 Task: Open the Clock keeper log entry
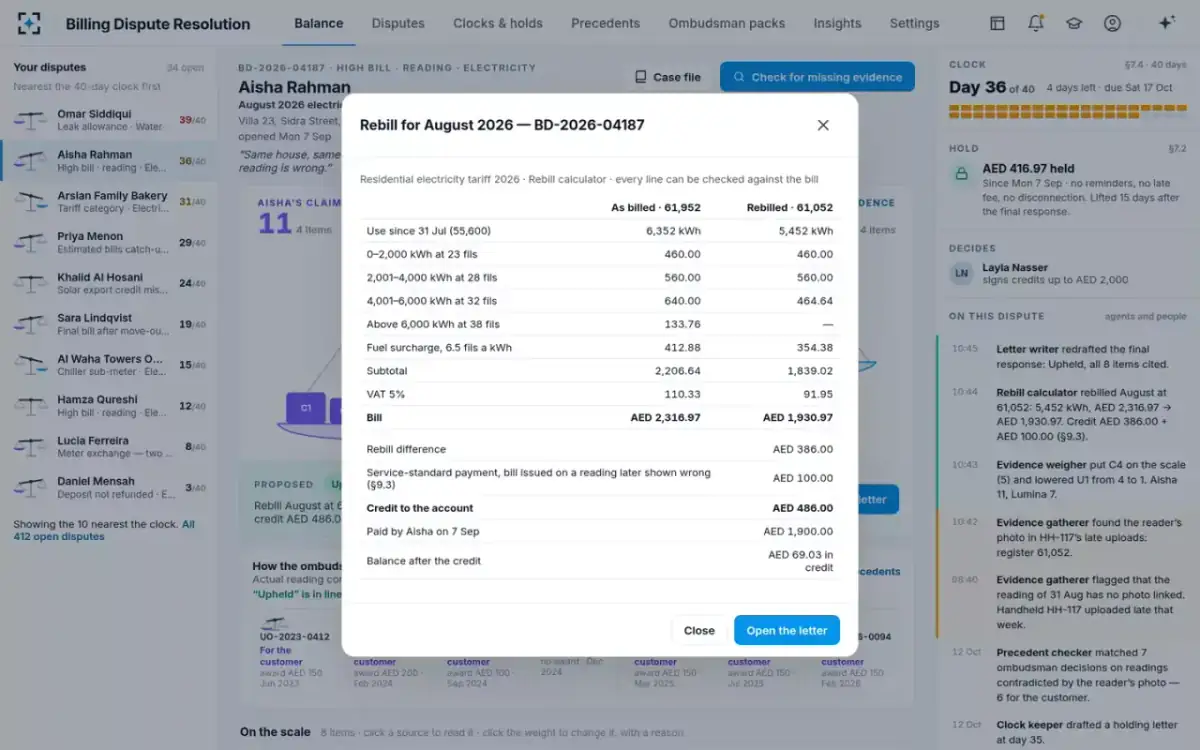(1064, 730)
